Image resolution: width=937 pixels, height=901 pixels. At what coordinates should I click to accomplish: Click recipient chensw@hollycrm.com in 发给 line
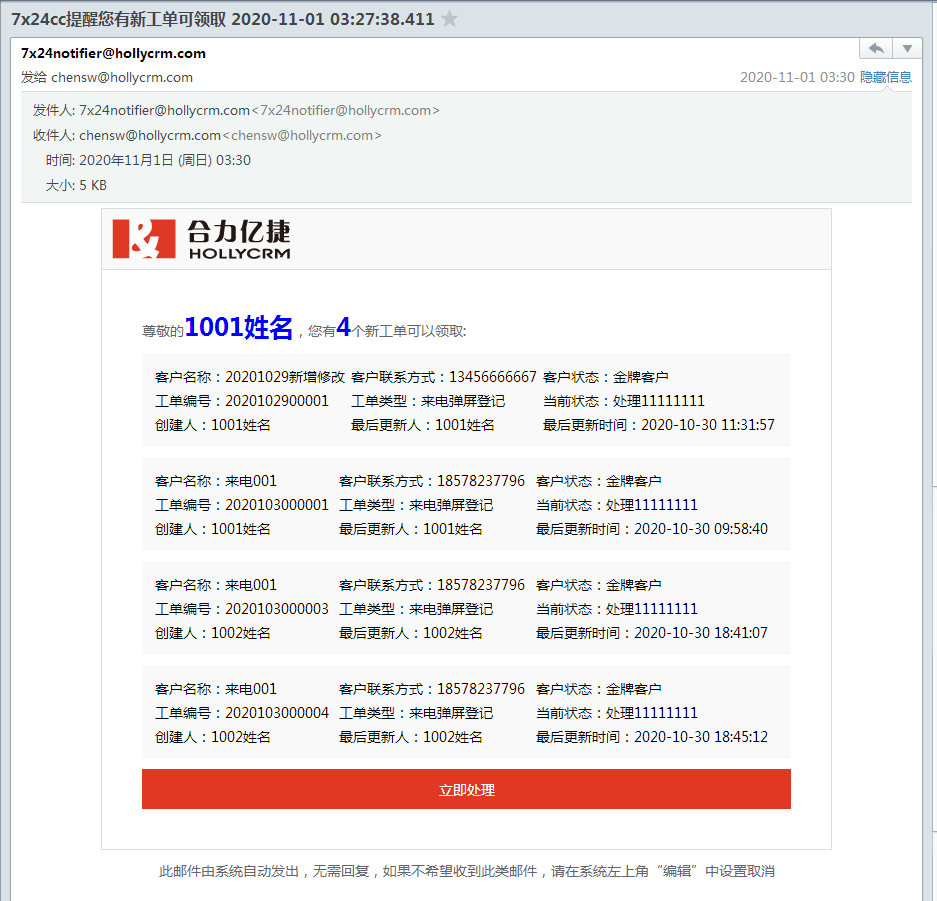(x=122, y=77)
